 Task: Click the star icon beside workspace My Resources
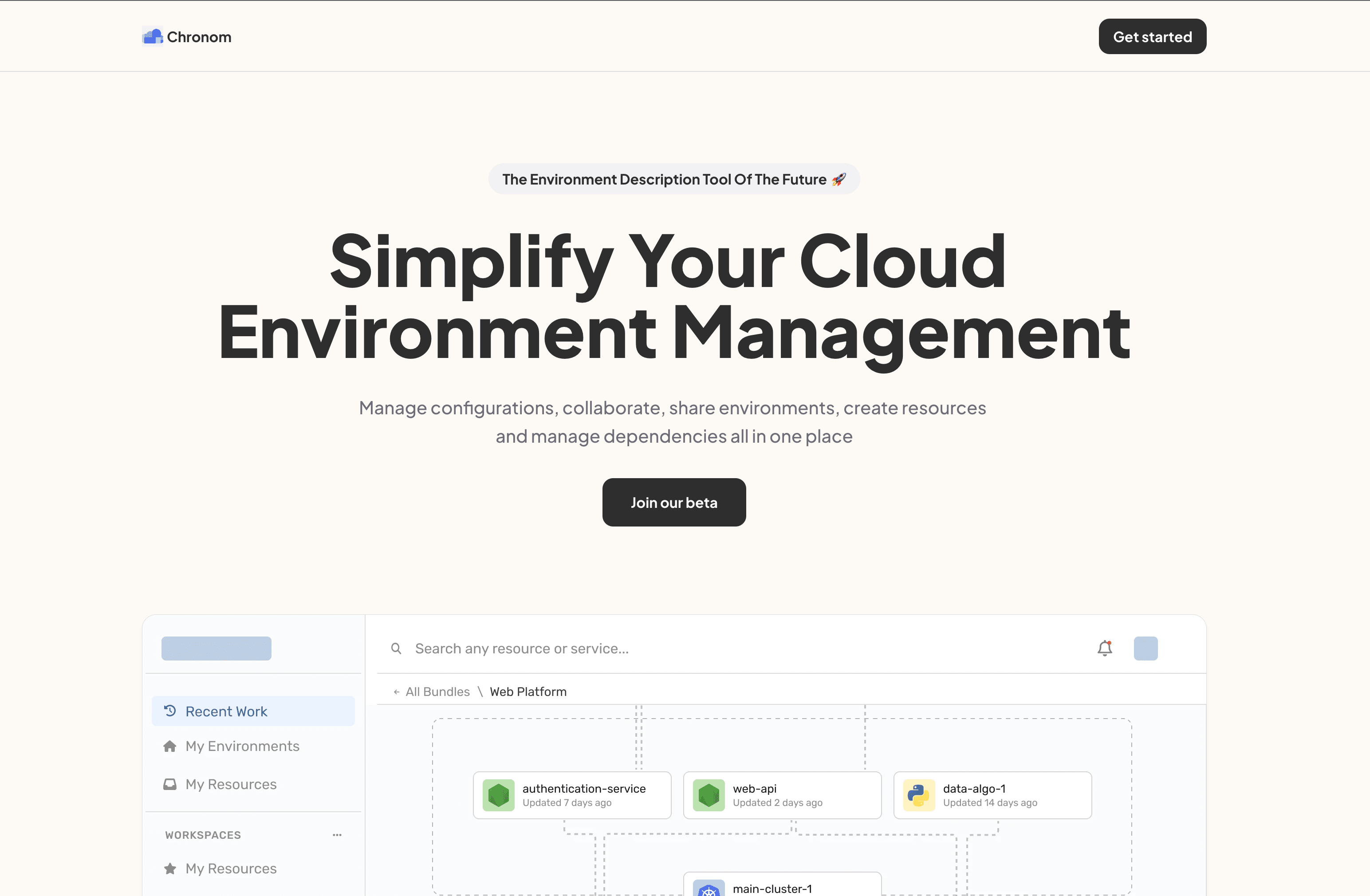click(170, 868)
